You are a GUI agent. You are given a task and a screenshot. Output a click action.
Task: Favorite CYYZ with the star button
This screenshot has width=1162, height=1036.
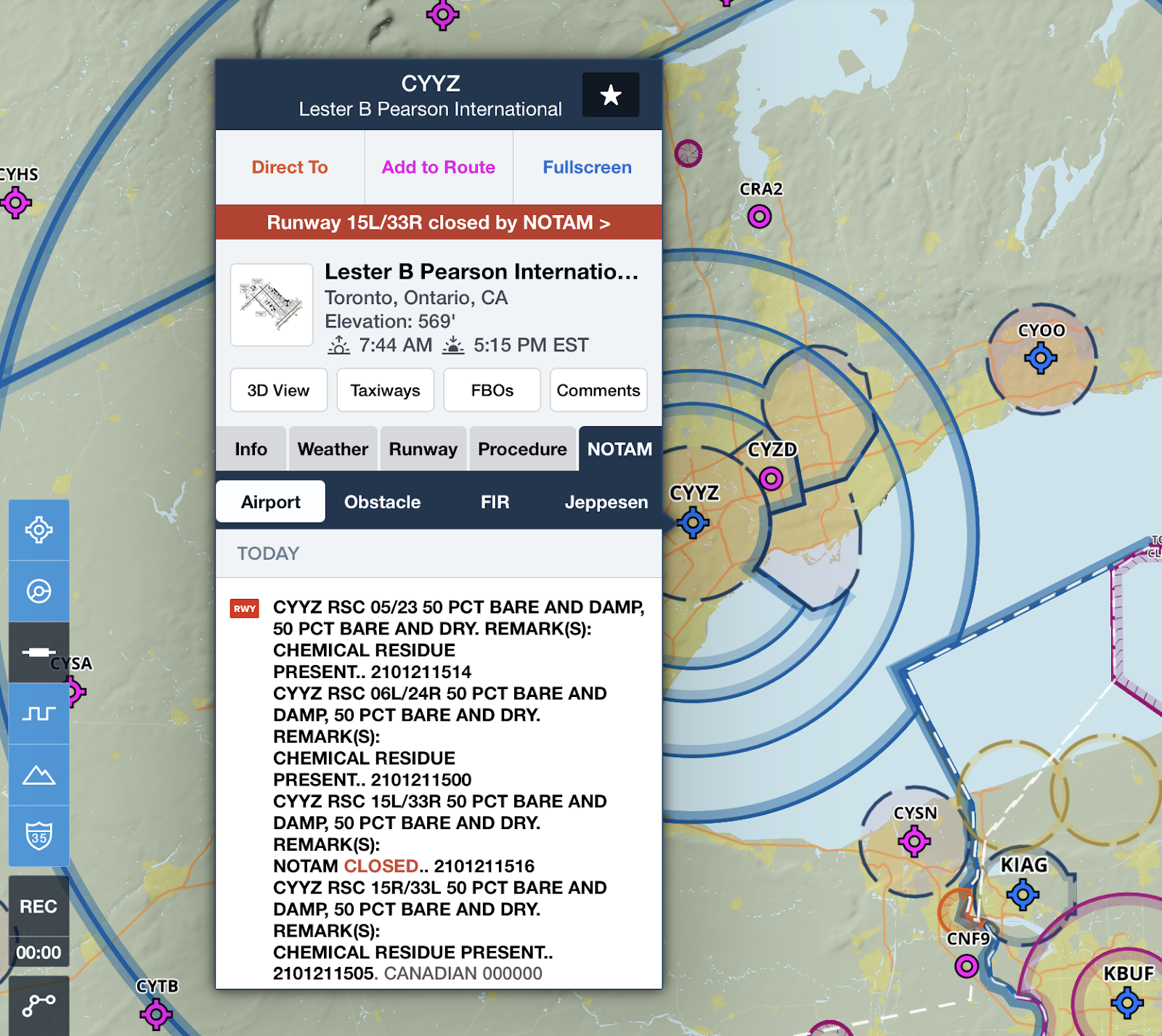[x=611, y=94]
